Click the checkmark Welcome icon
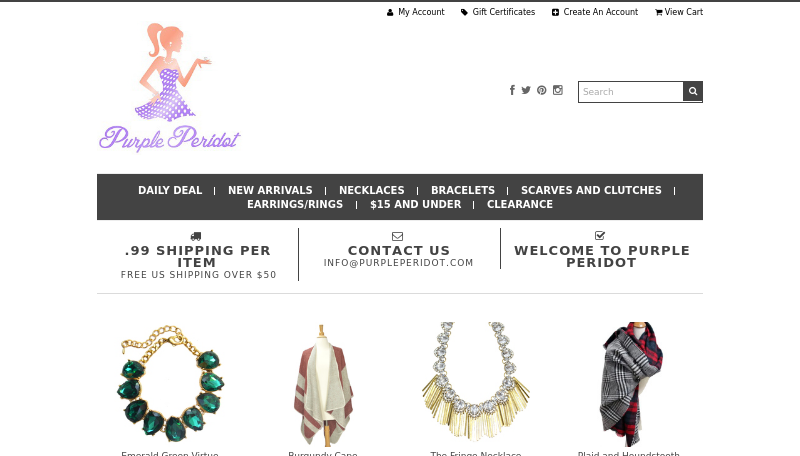 (x=600, y=236)
